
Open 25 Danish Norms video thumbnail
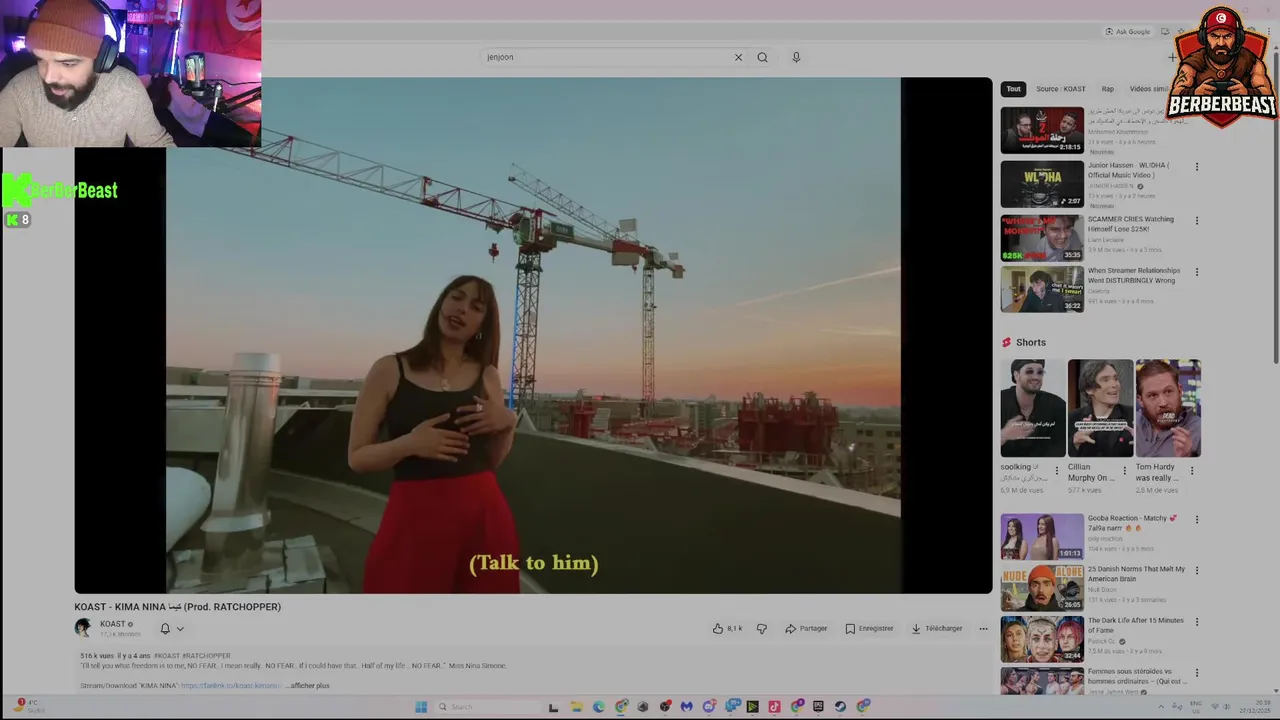click(x=1042, y=588)
